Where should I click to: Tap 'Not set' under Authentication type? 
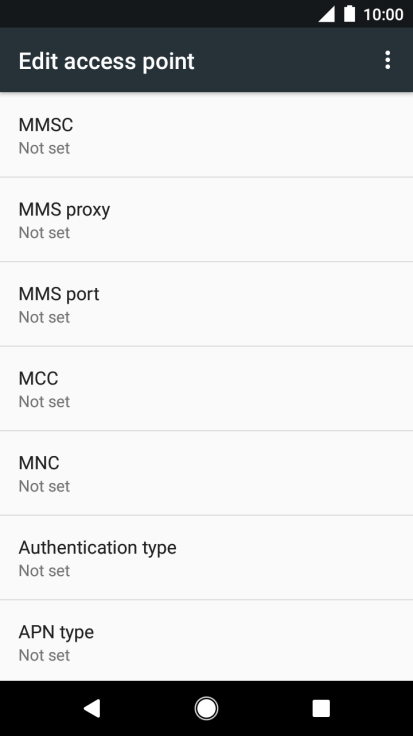pyautogui.click(x=44, y=570)
